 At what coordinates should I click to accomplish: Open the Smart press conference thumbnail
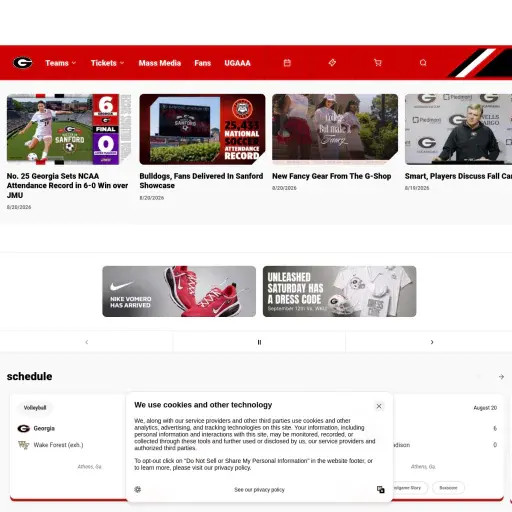(x=458, y=129)
